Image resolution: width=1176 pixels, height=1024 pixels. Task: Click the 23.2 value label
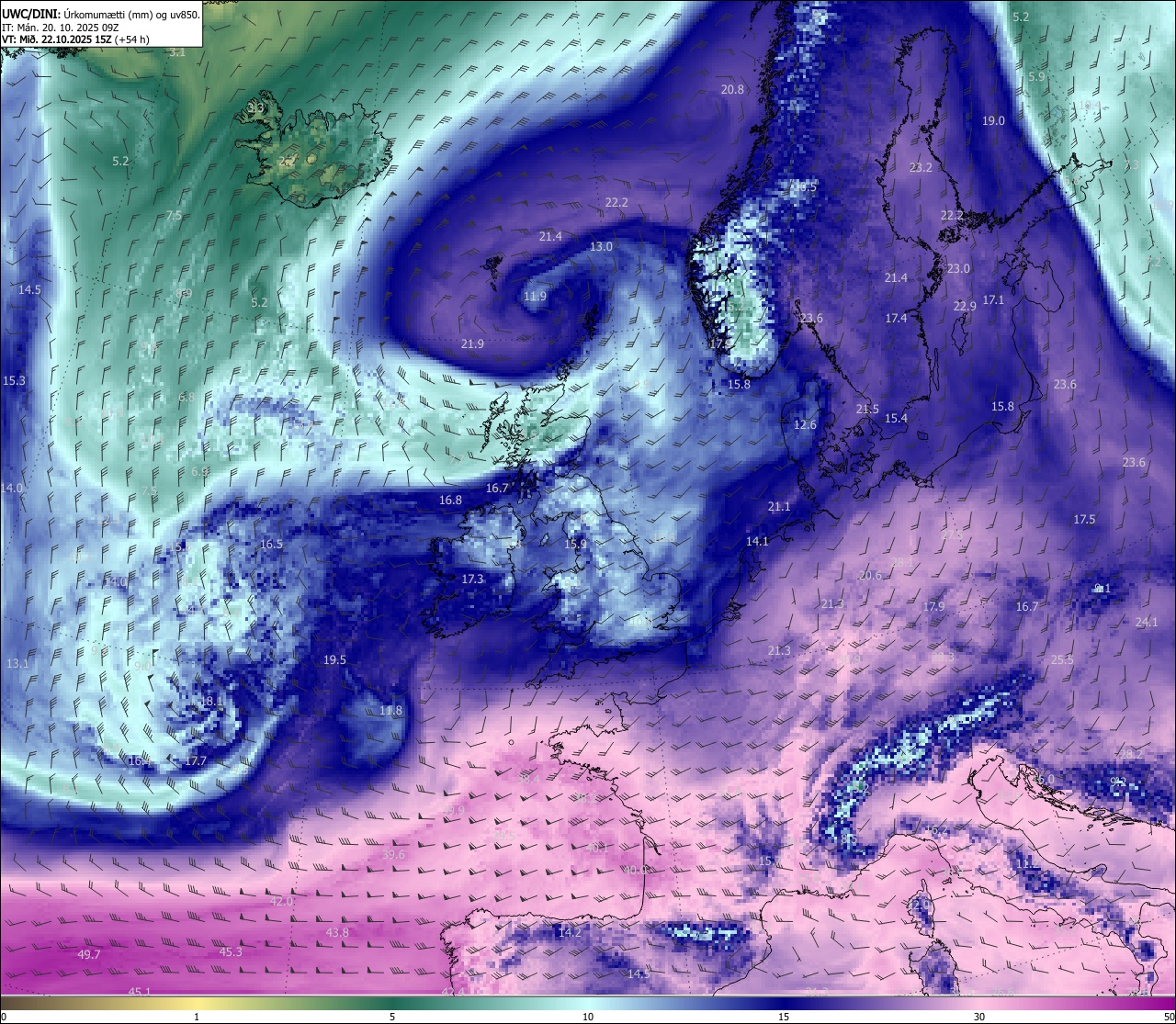click(921, 167)
